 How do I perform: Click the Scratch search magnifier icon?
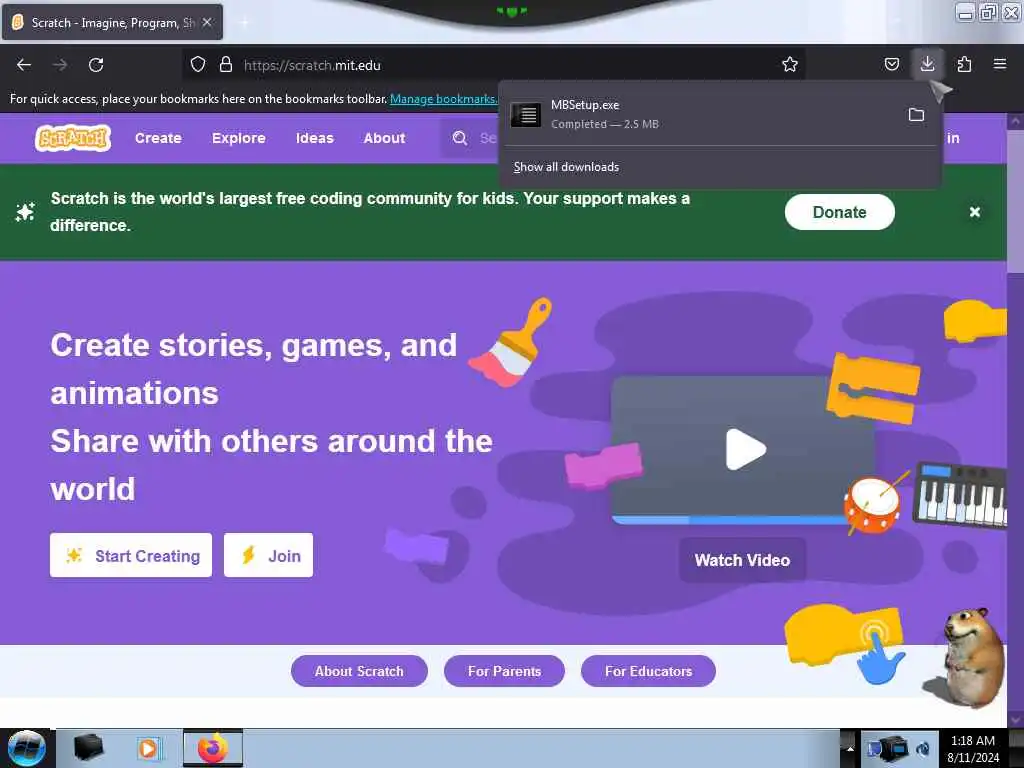click(x=460, y=138)
